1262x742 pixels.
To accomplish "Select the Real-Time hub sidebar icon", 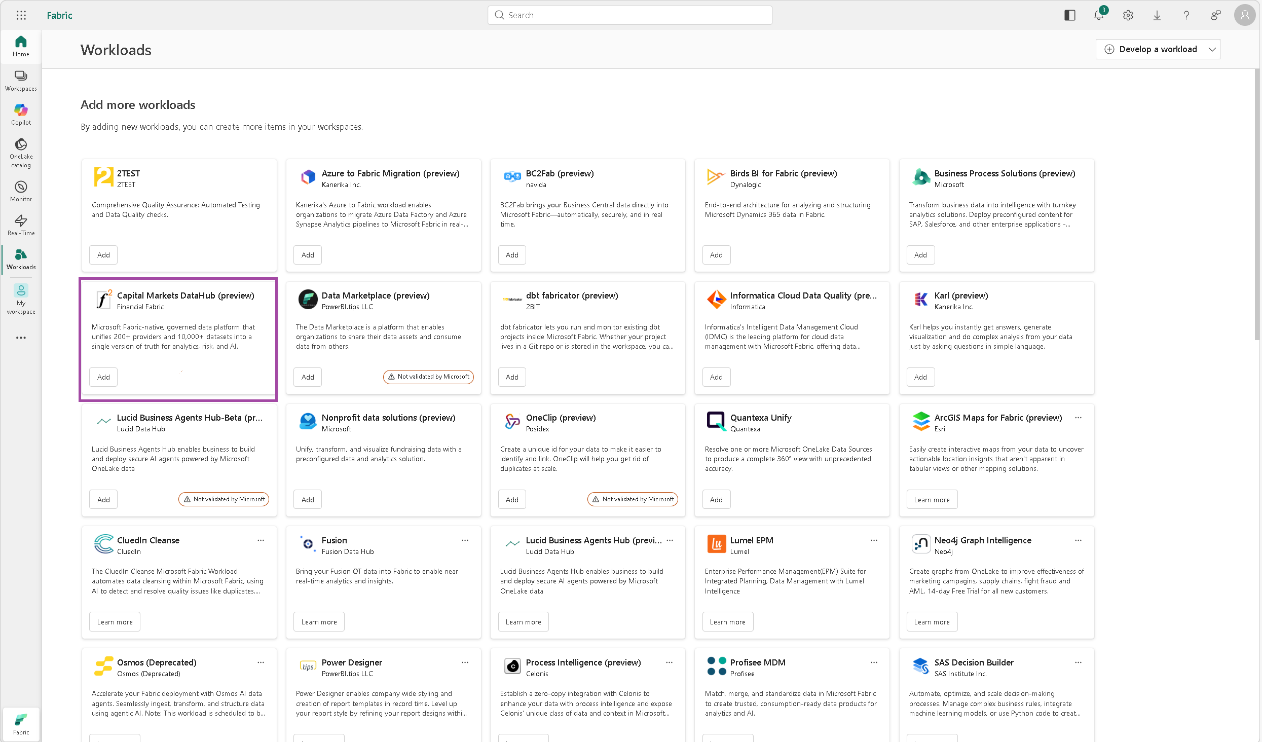I will [x=20, y=222].
